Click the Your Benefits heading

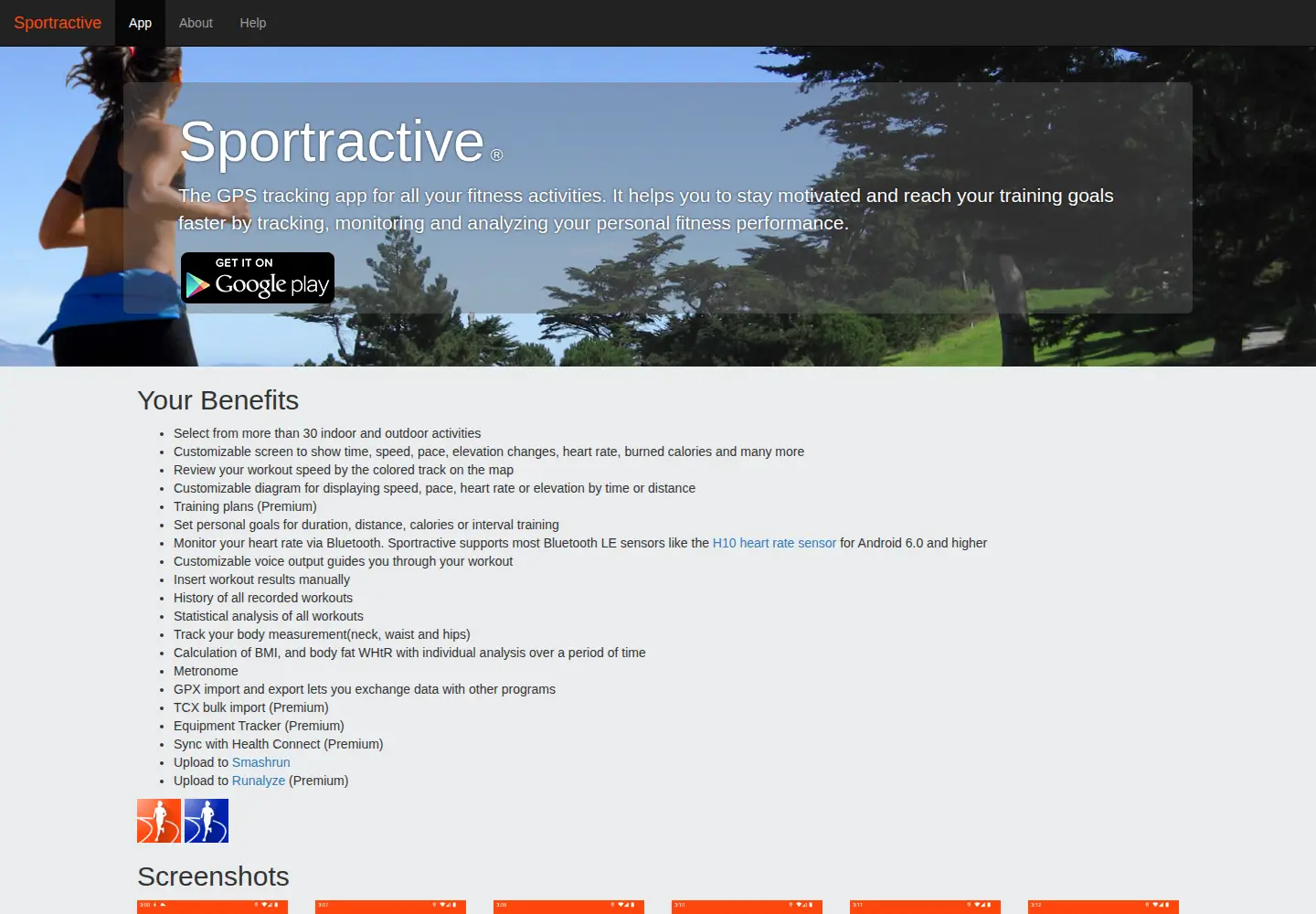[218, 400]
